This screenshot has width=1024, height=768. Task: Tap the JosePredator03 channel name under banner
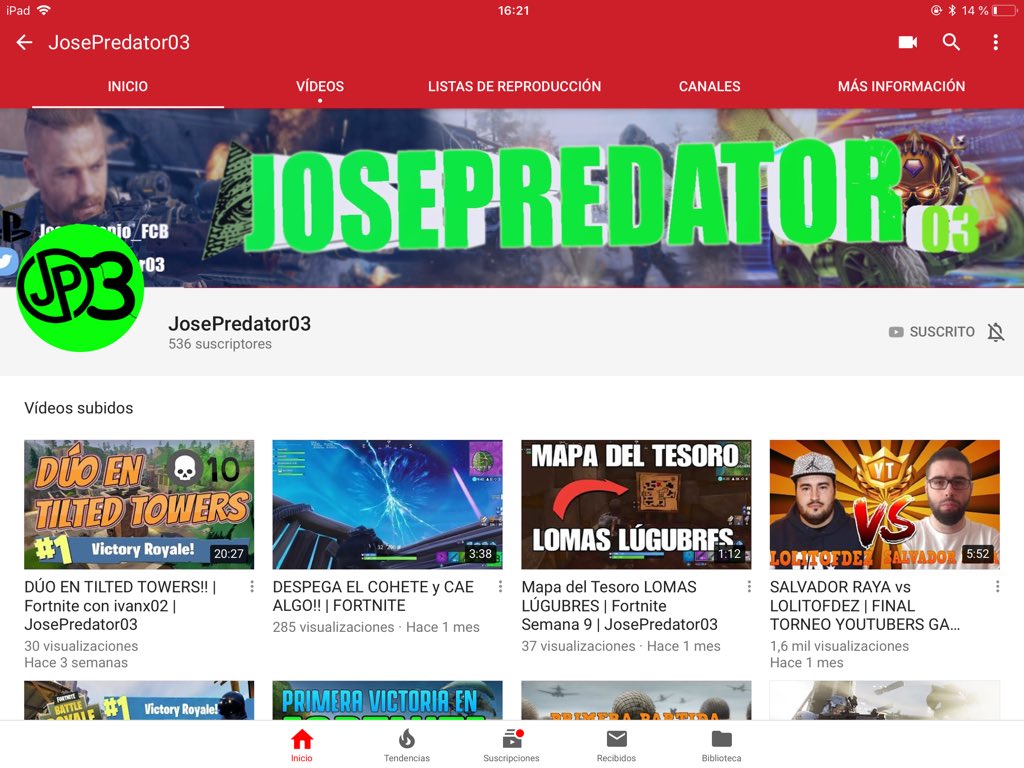click(x=240, y=323)
